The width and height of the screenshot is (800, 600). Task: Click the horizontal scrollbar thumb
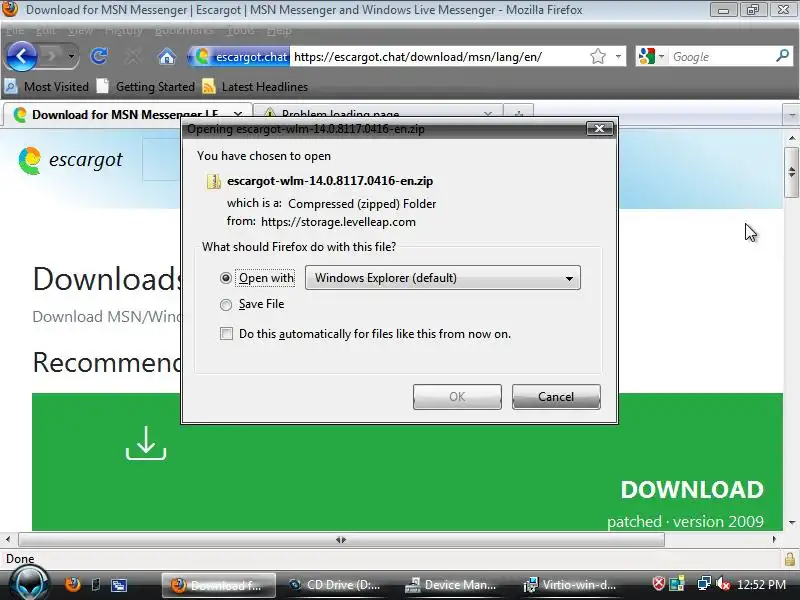(341, 539)
